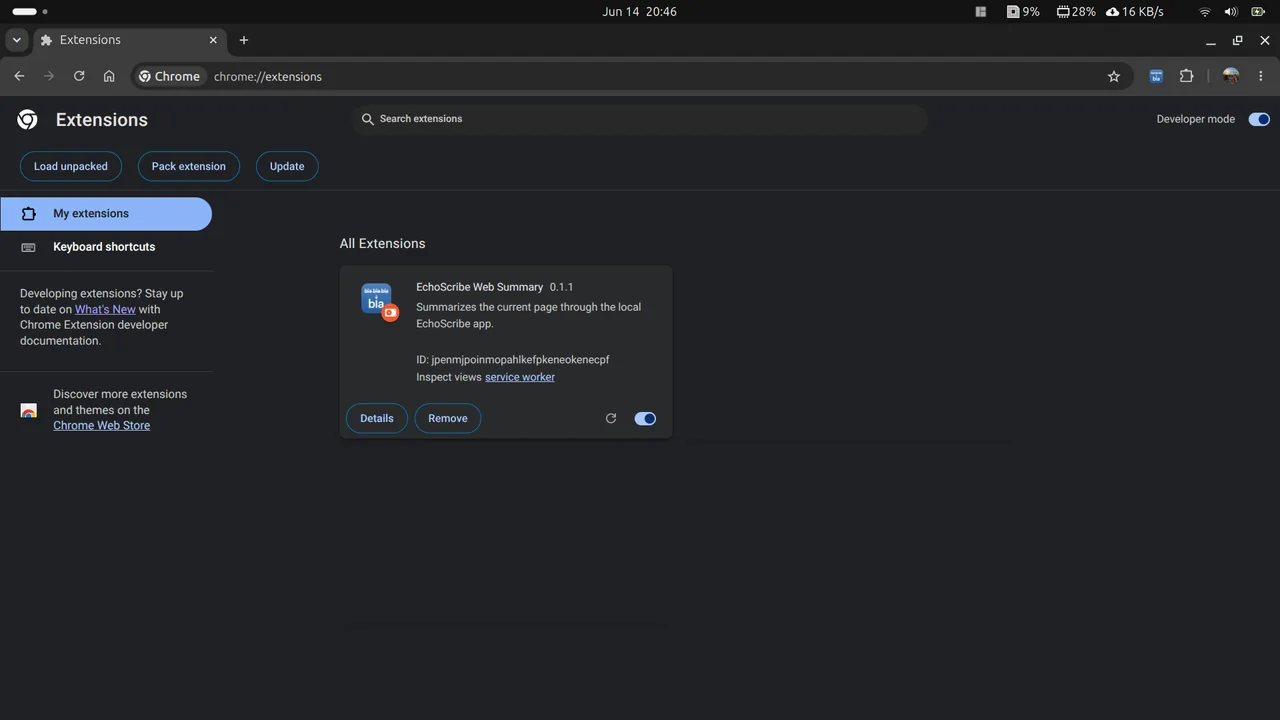Click the 16 KB/s network speed indicator
This screenshot has height=720, width=1280.
pyautogui.click(x=1135, y=12)
